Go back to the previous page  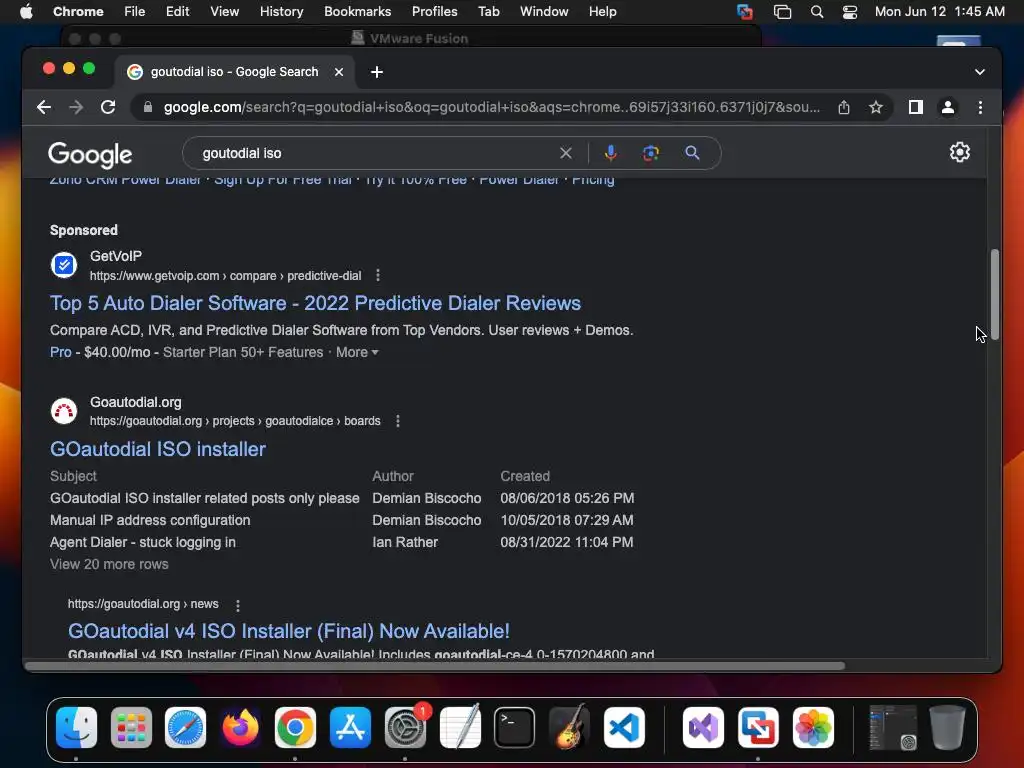pyautogui.click(x=44, y=107)
